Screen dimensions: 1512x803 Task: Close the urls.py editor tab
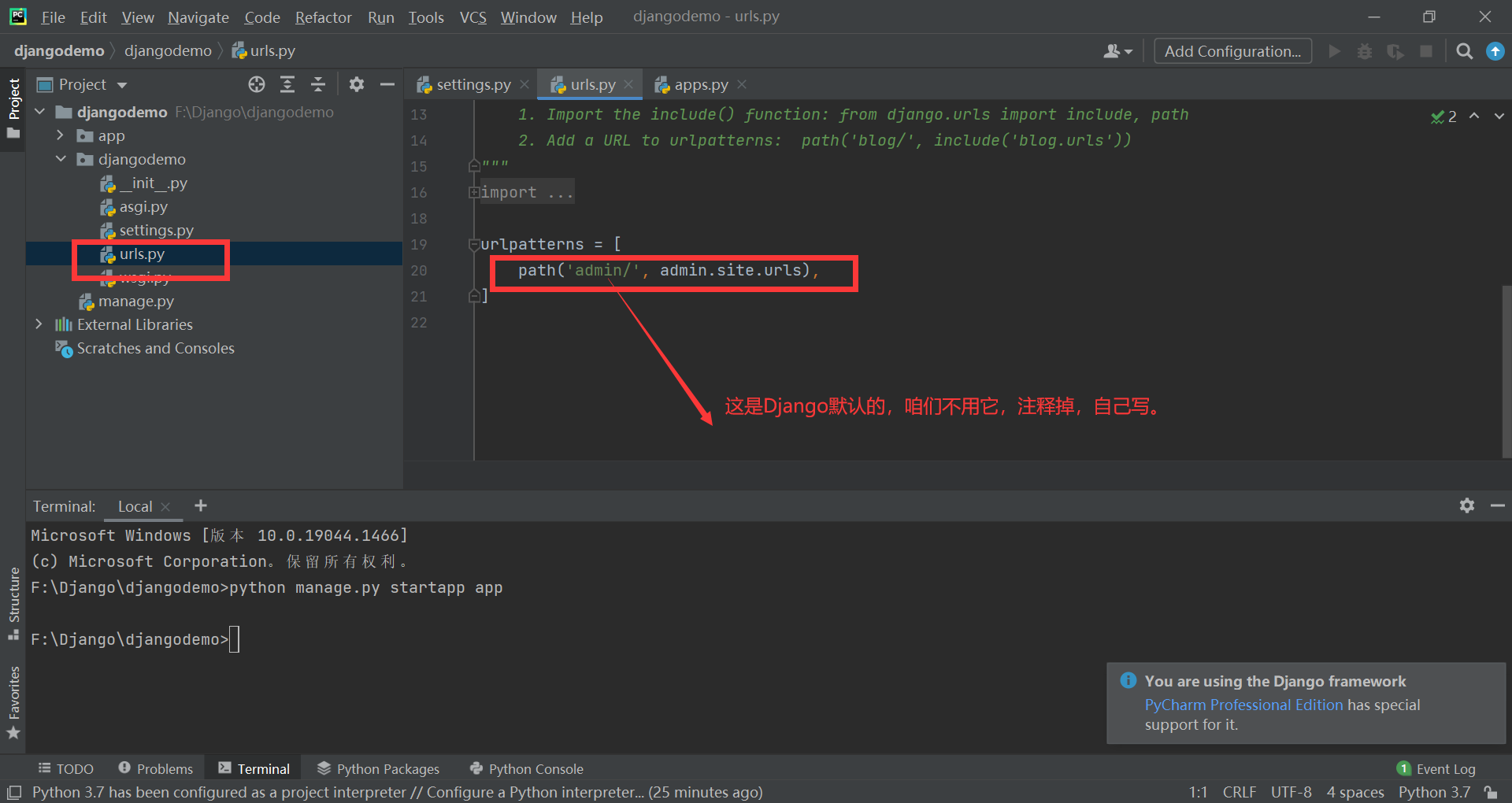(628, 84)
